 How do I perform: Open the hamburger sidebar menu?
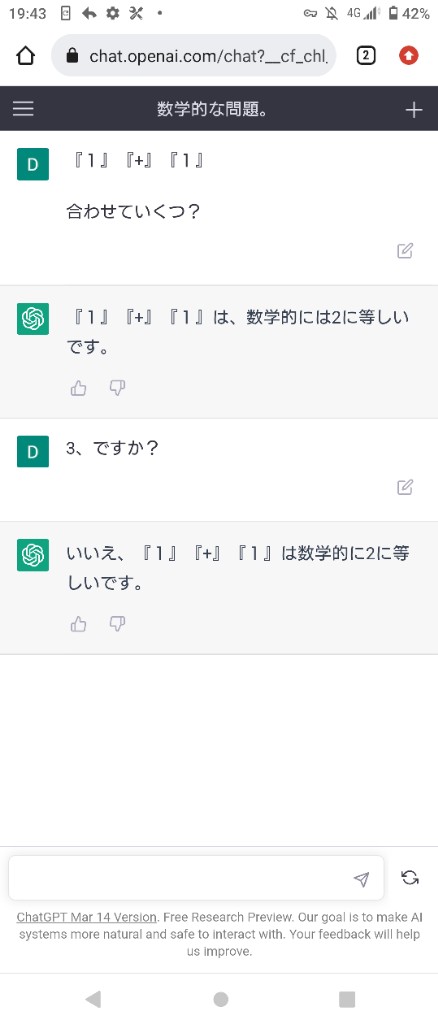point(23,108)
